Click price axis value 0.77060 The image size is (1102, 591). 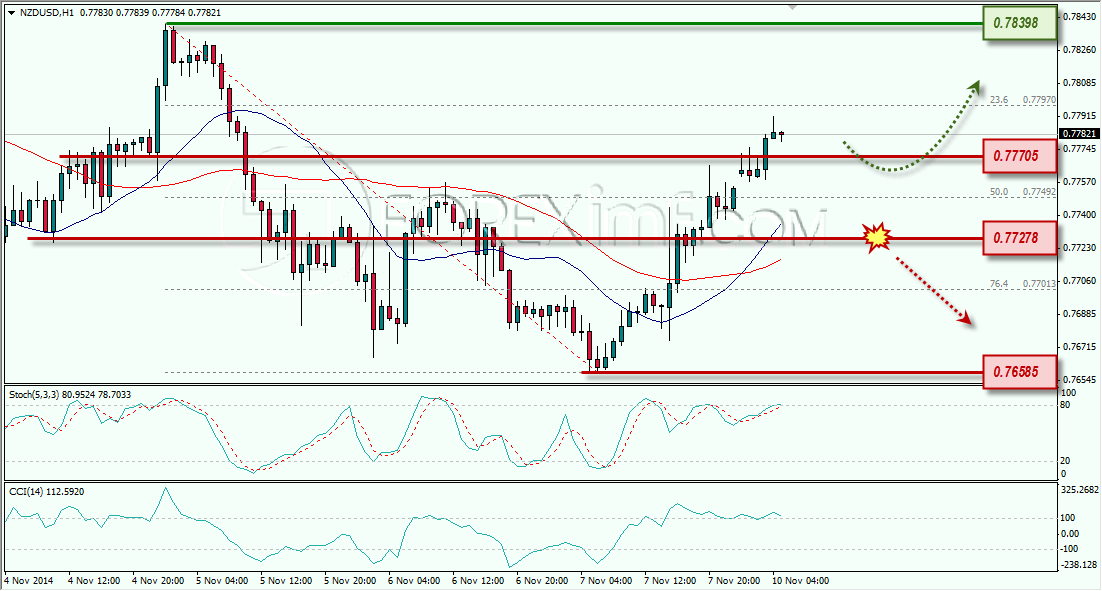click(x=1080, y=280)
